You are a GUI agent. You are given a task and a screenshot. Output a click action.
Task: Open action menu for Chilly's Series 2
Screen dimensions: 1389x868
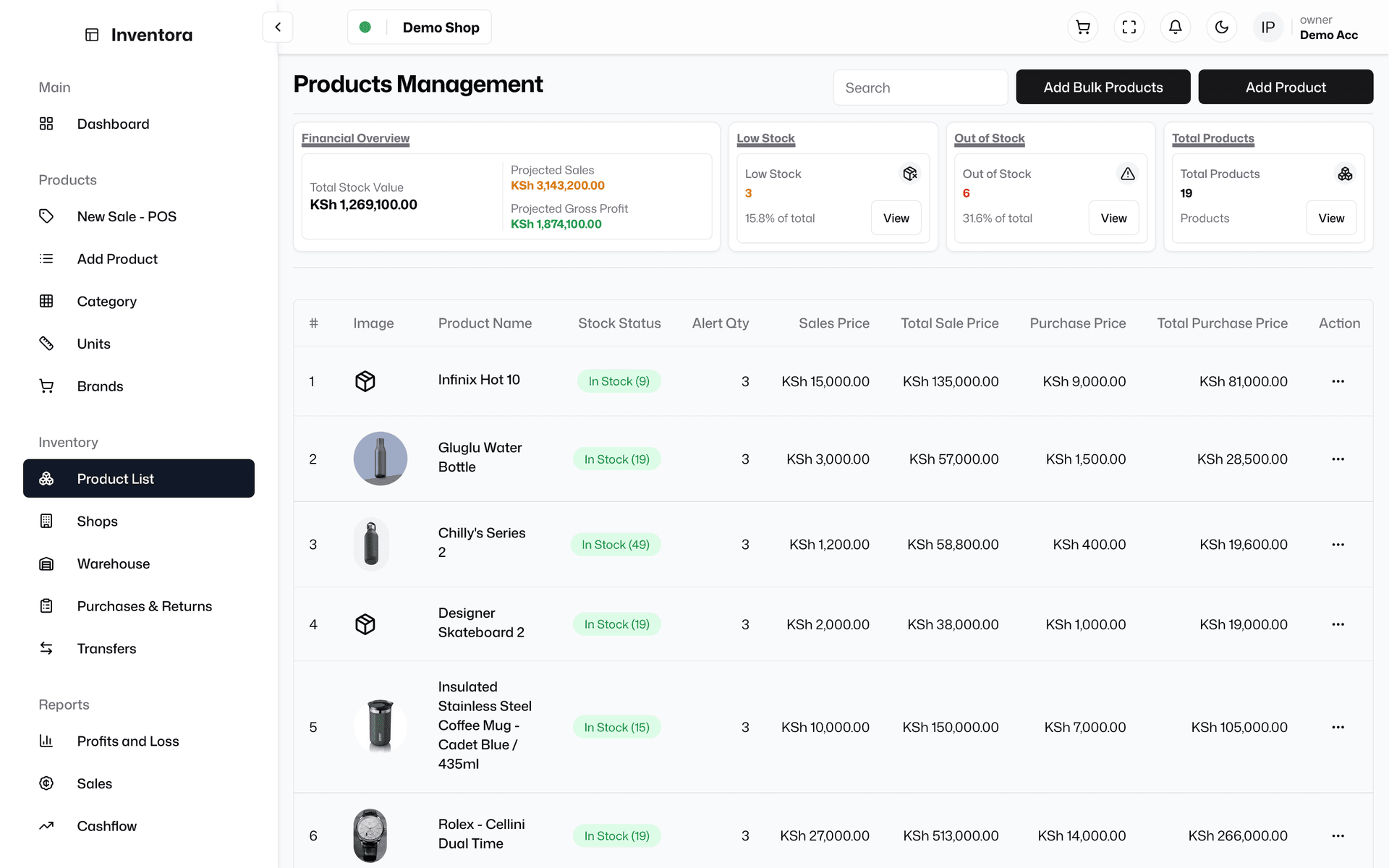(x=1338, y=545)
